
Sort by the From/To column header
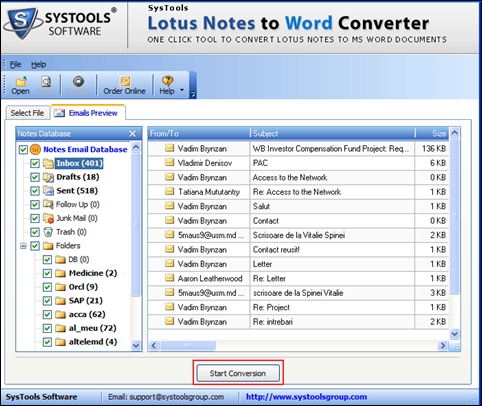coord(199,134)
